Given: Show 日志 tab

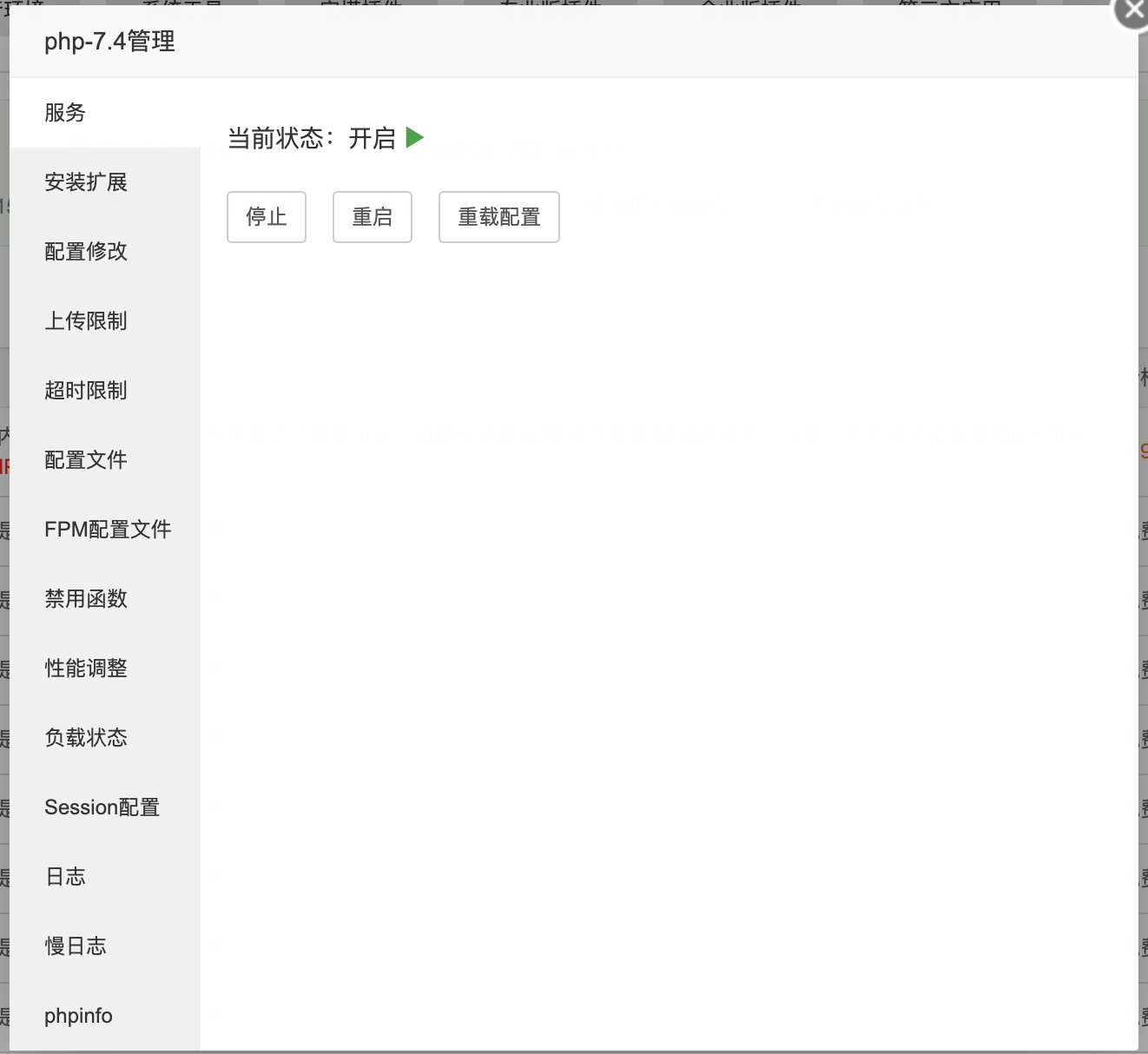Looking at the screenshot, I should click(105, 877).
